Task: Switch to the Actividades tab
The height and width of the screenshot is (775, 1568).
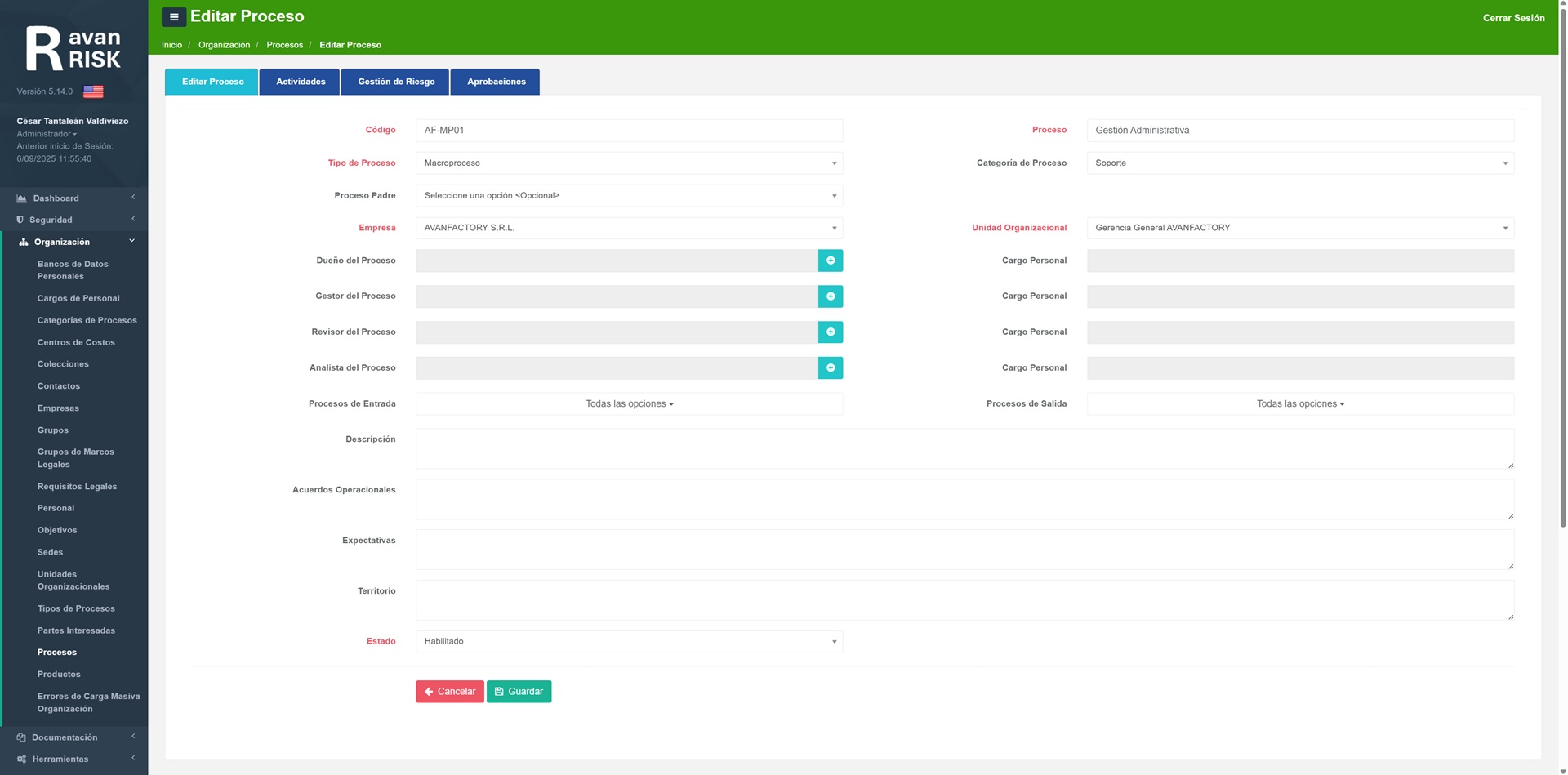Action: pos(301,82)
